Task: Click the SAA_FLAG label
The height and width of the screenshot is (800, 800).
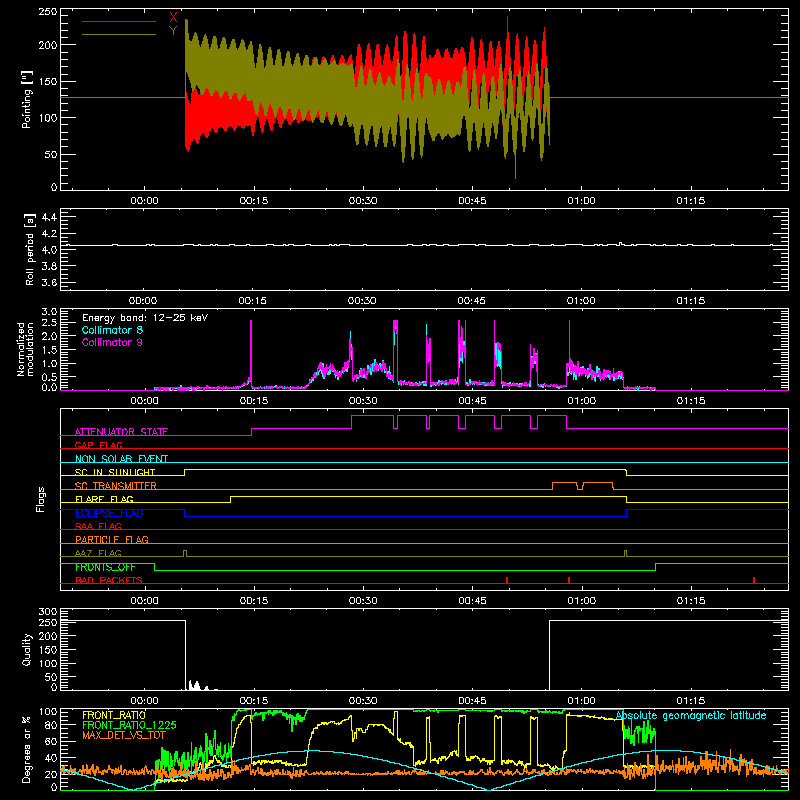Action: pos(98,526)
